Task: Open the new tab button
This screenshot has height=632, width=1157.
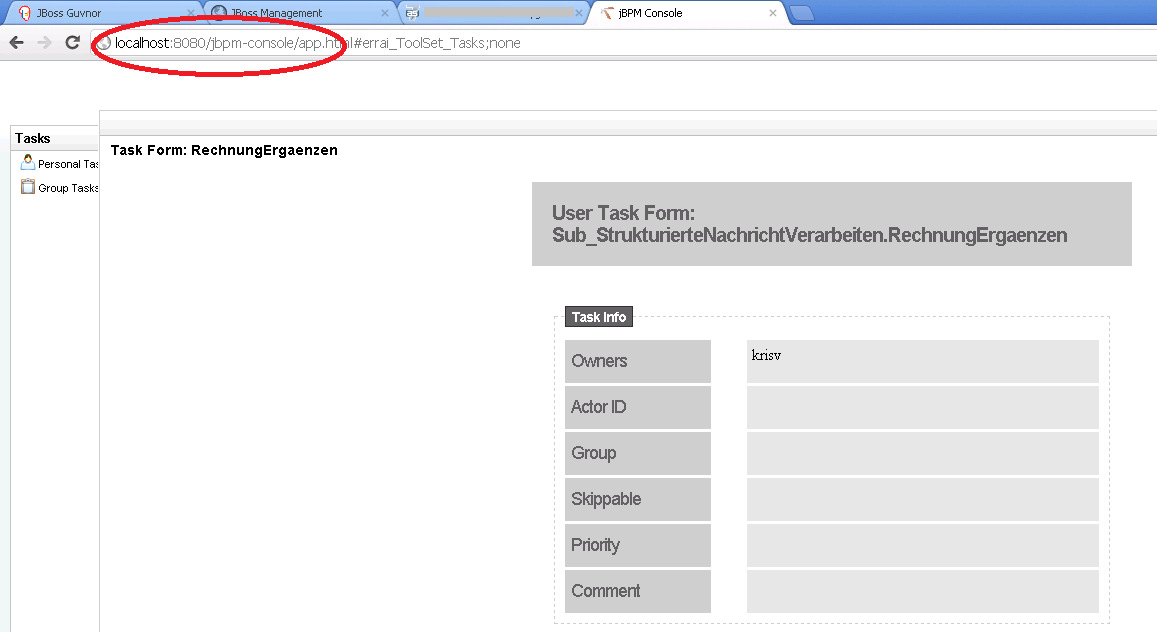Action: coord(801,13)
